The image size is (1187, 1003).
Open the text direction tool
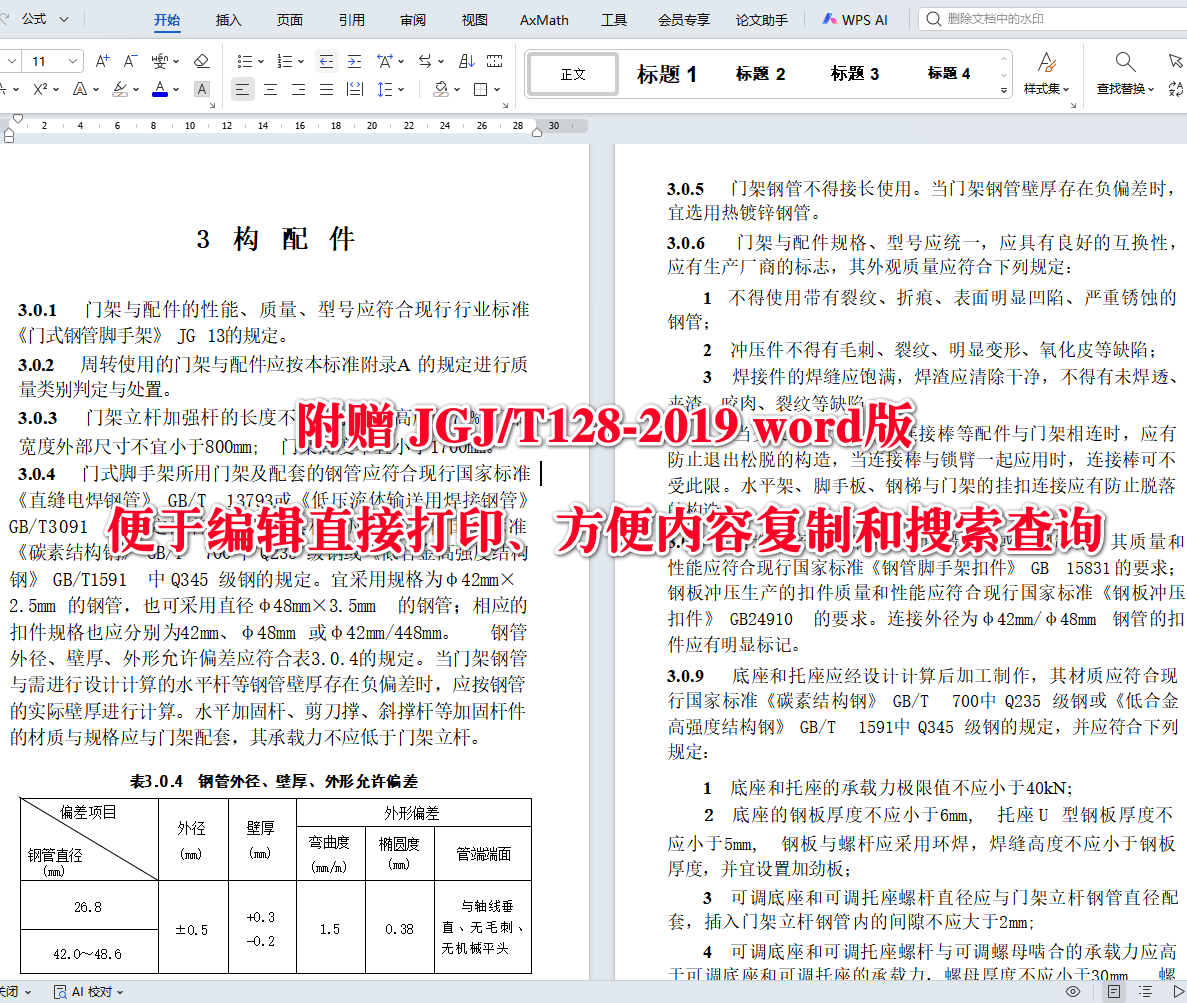[x=425, y=61]
